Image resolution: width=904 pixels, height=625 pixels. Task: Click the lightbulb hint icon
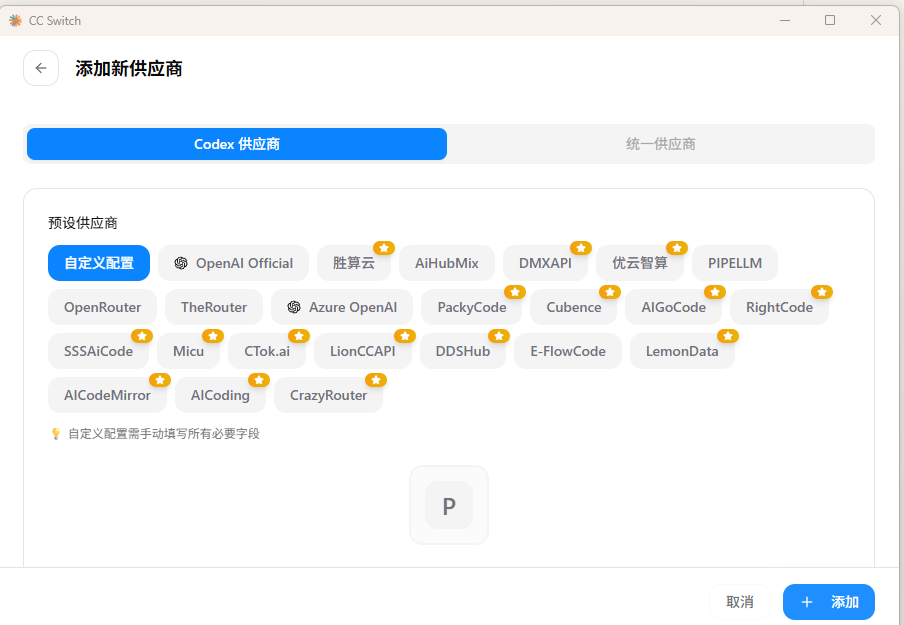click(56, 434)
